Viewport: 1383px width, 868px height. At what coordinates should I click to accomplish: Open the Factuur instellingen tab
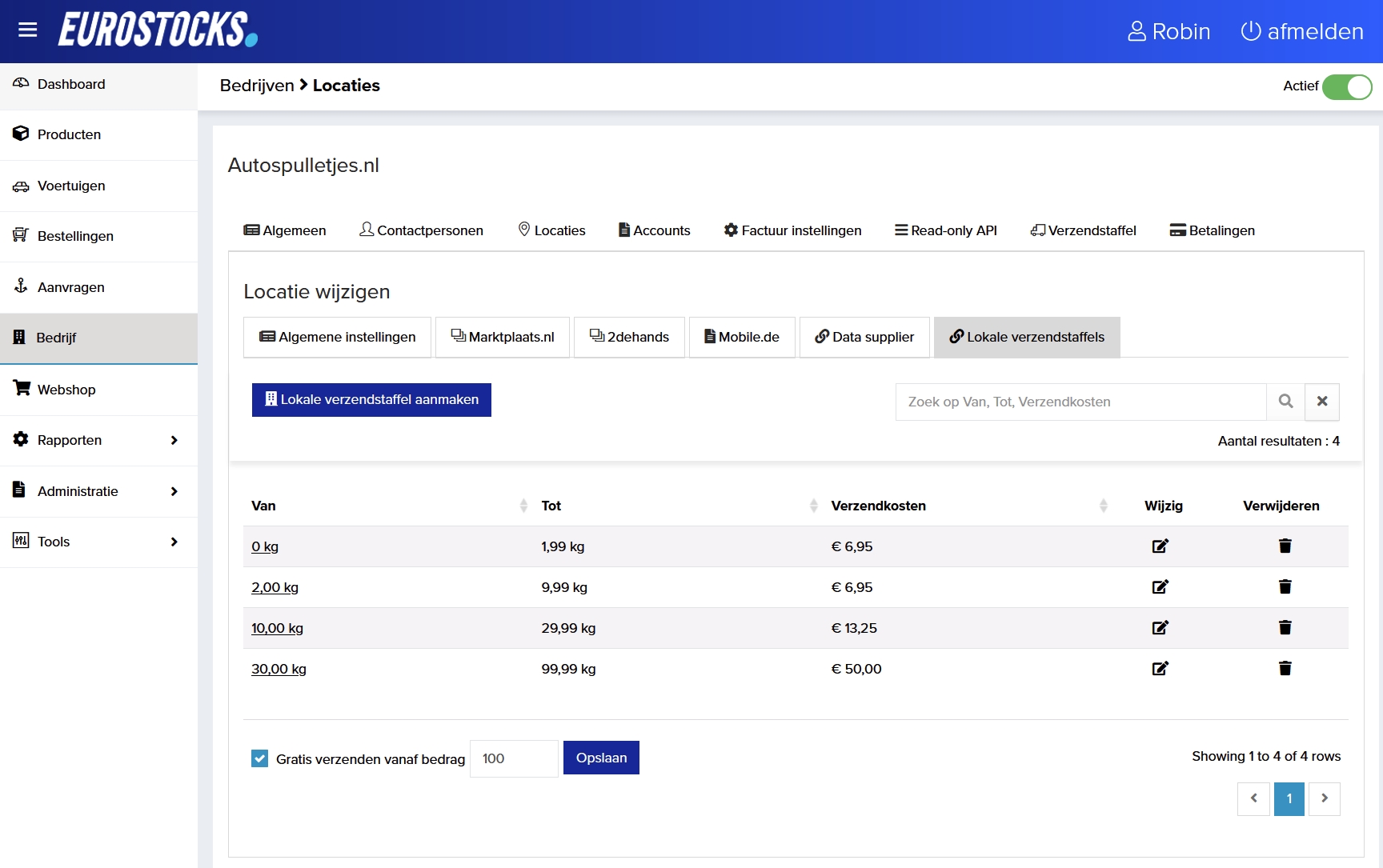click(792, 230)
